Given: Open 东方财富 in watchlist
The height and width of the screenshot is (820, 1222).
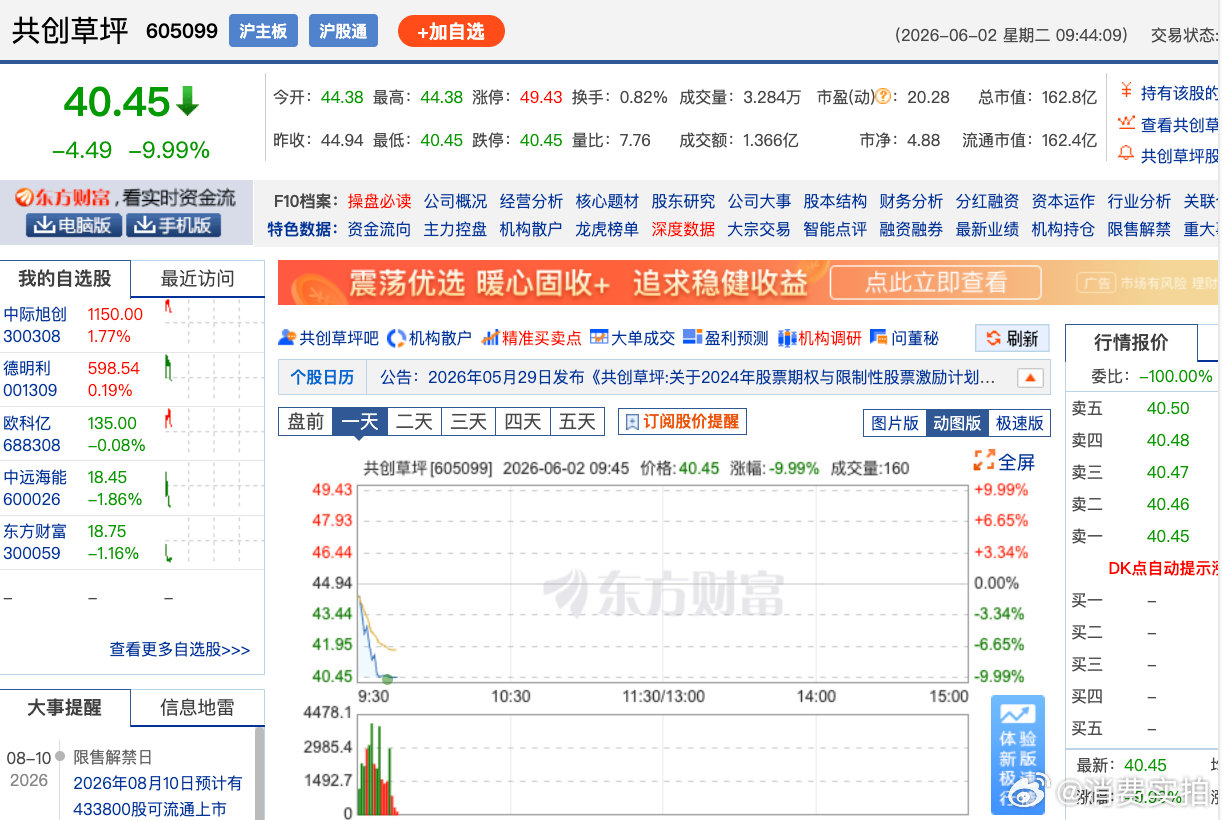Looking at the screenshot, I should [x=35, y=531].
